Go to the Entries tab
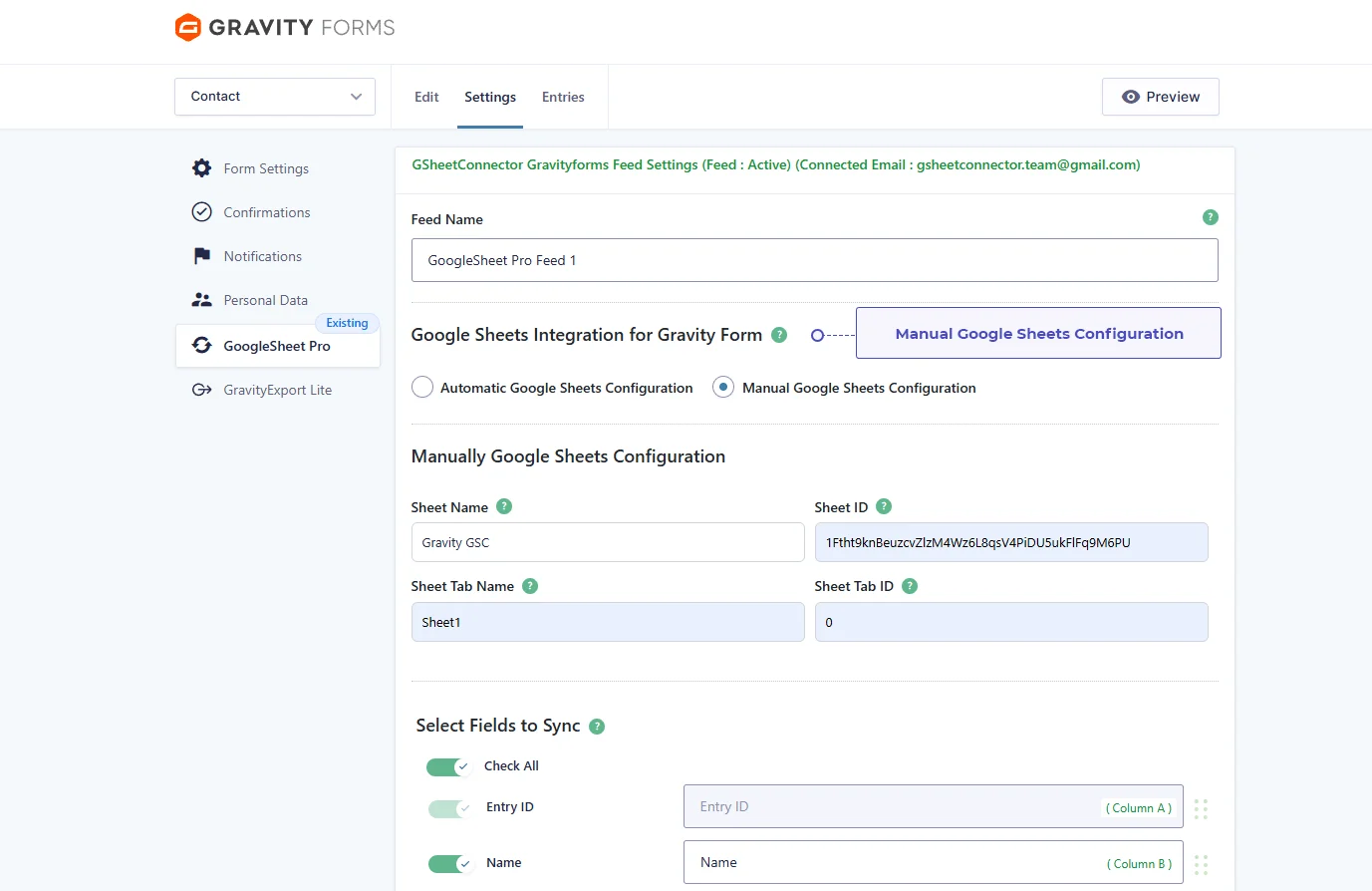The image size is (1372, 891). pyautogui.click(x=563, y=97)
